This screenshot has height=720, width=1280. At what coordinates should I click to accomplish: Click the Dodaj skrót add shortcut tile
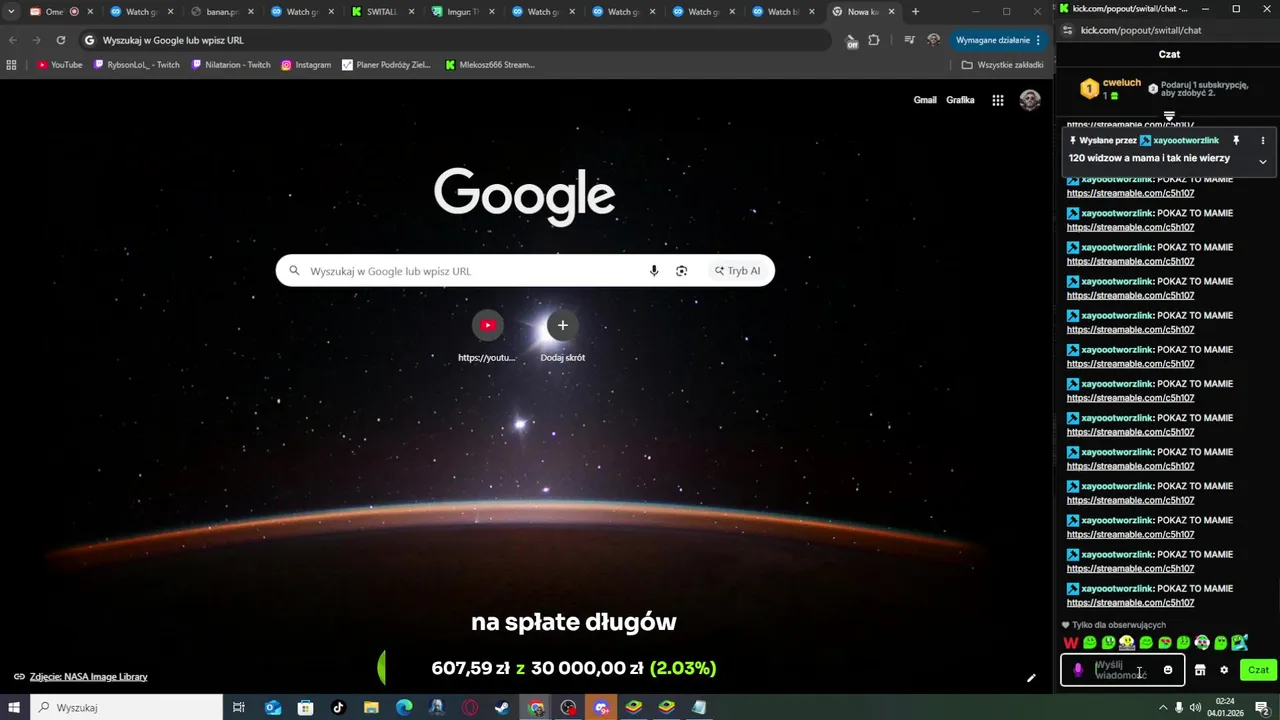(562, 336)
